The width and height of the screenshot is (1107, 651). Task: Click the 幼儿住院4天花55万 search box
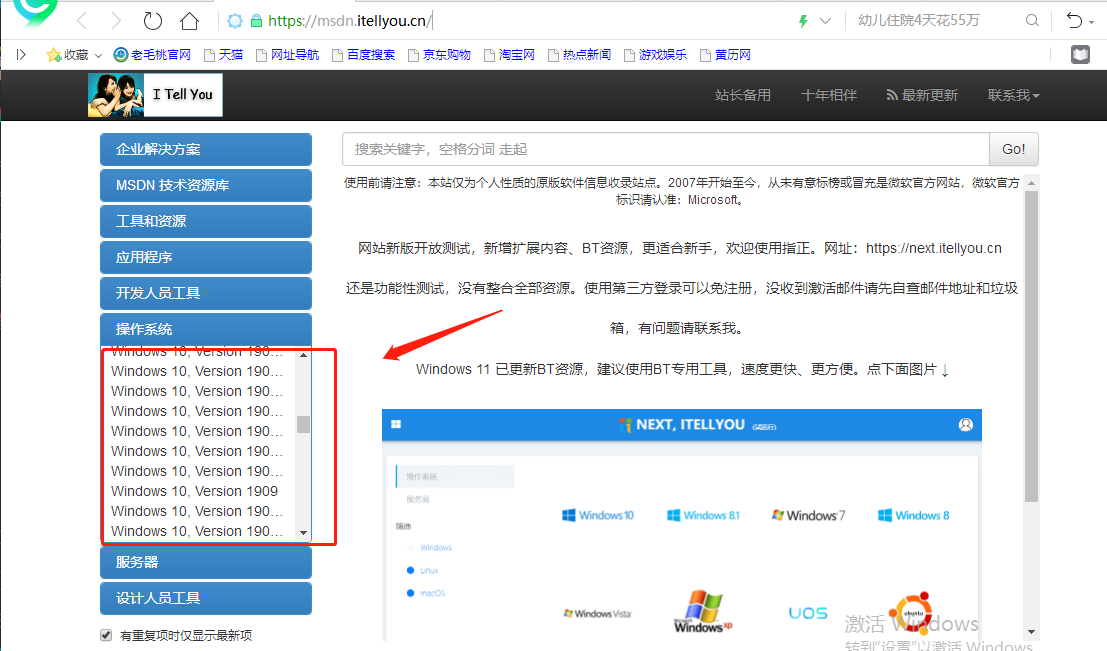[918, 20]
